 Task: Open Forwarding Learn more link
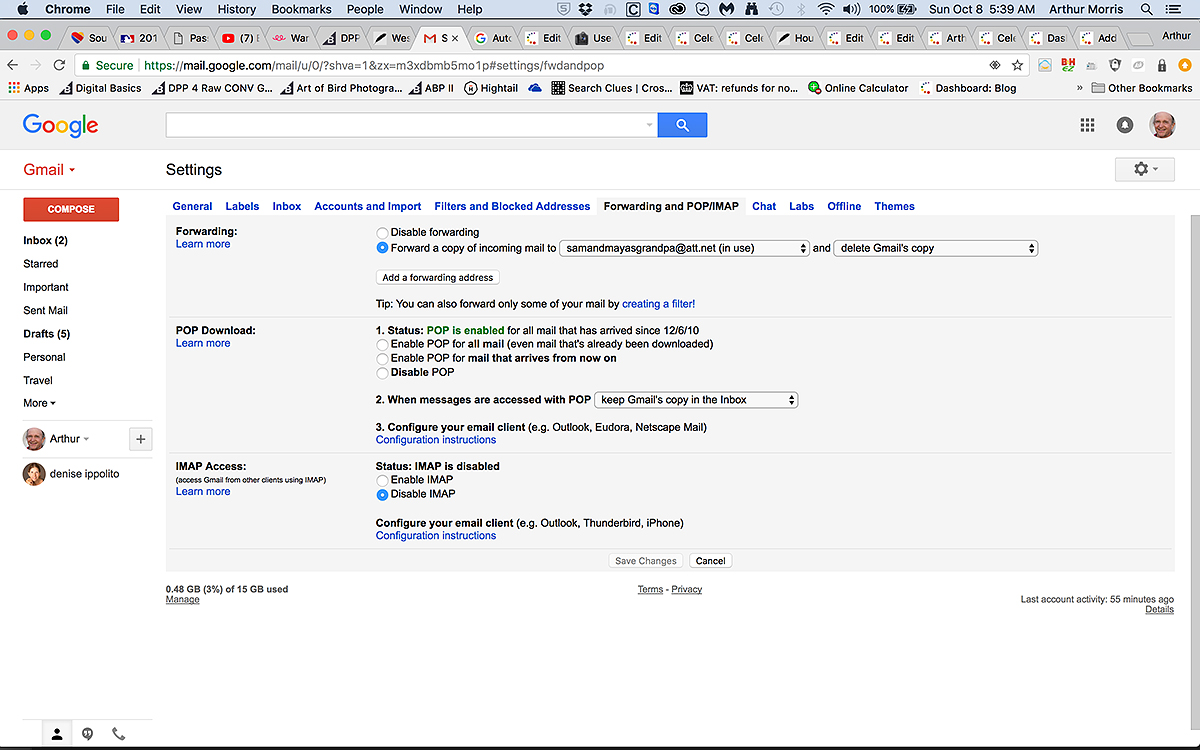coord(203,244)
